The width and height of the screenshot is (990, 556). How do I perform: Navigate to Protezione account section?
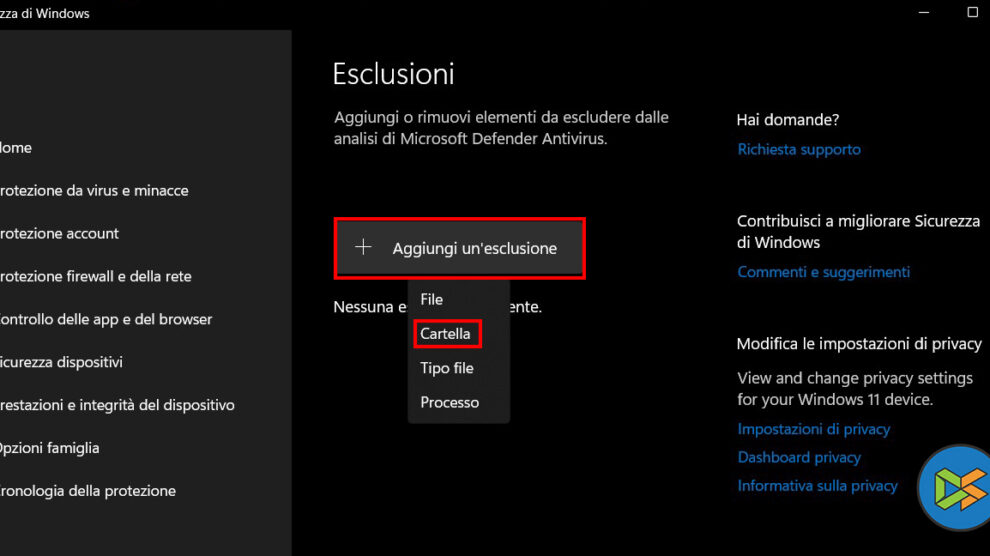(x=60, y=234)
